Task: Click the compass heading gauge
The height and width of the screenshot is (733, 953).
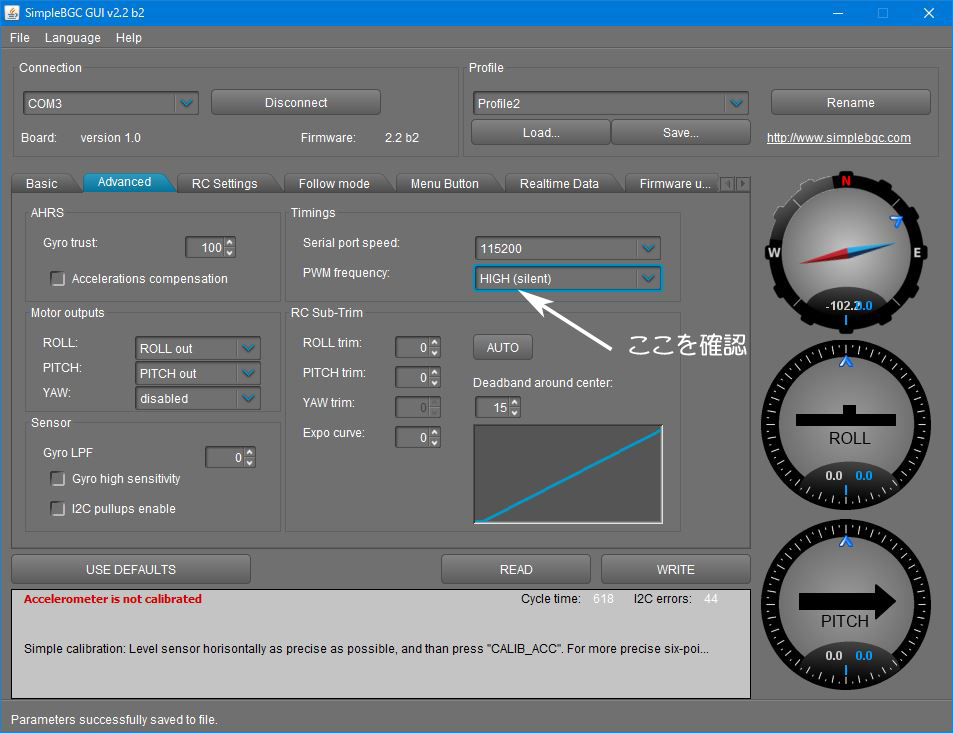Action: pyautogui.click(x=845, y=252)
